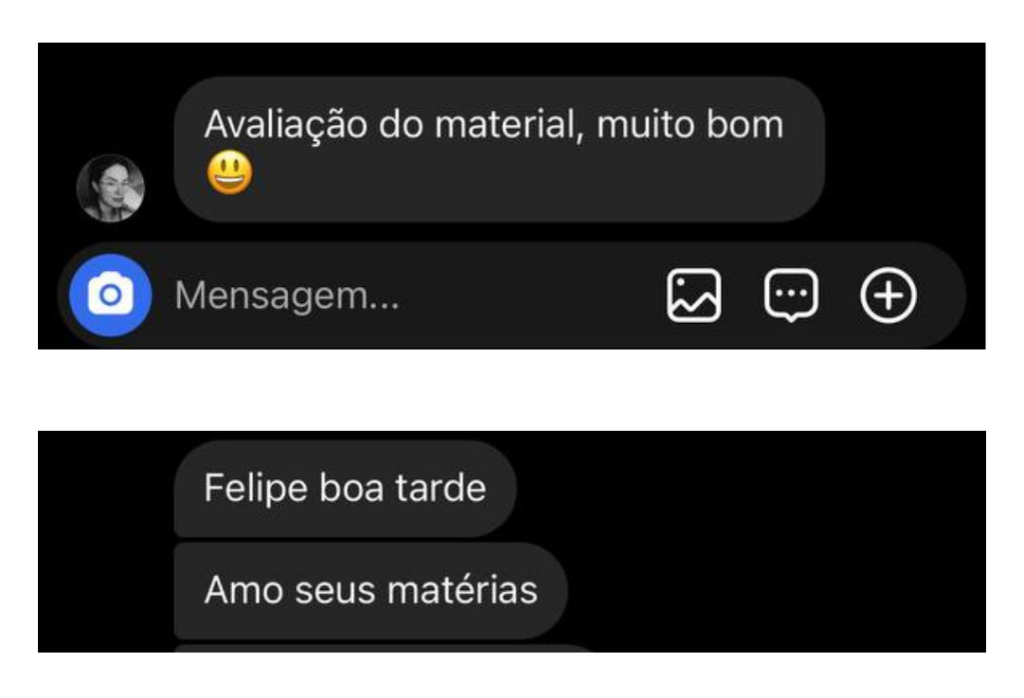The image size is (1024, 698).
Task: Open the blue camera button
Action: 110,295
